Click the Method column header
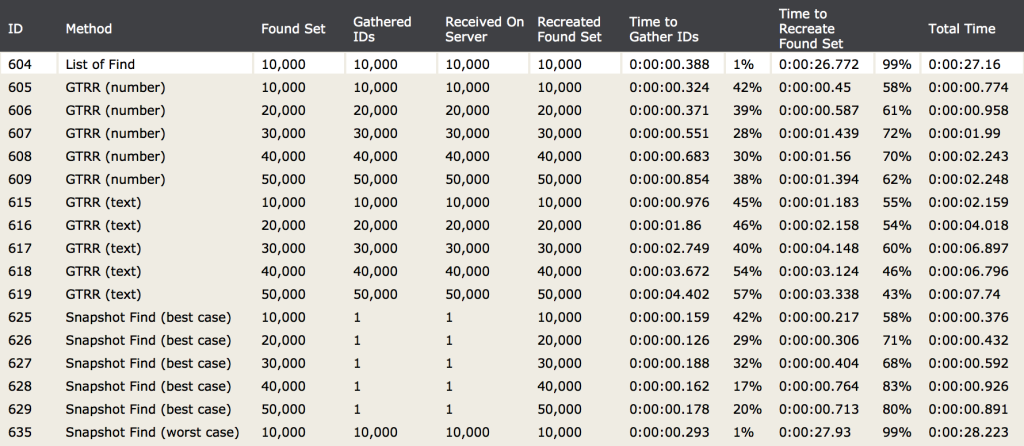The width and height of the screenshot is (1024, 446). click(89, 29)
